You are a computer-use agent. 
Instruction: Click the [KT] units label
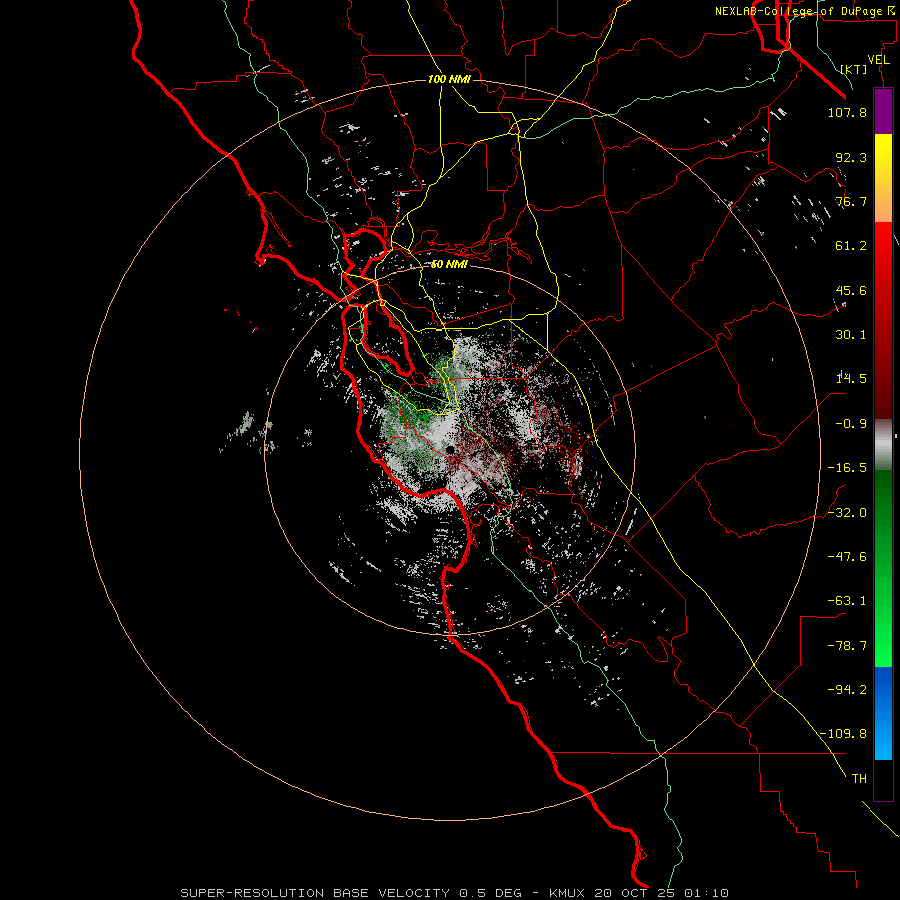854,69
